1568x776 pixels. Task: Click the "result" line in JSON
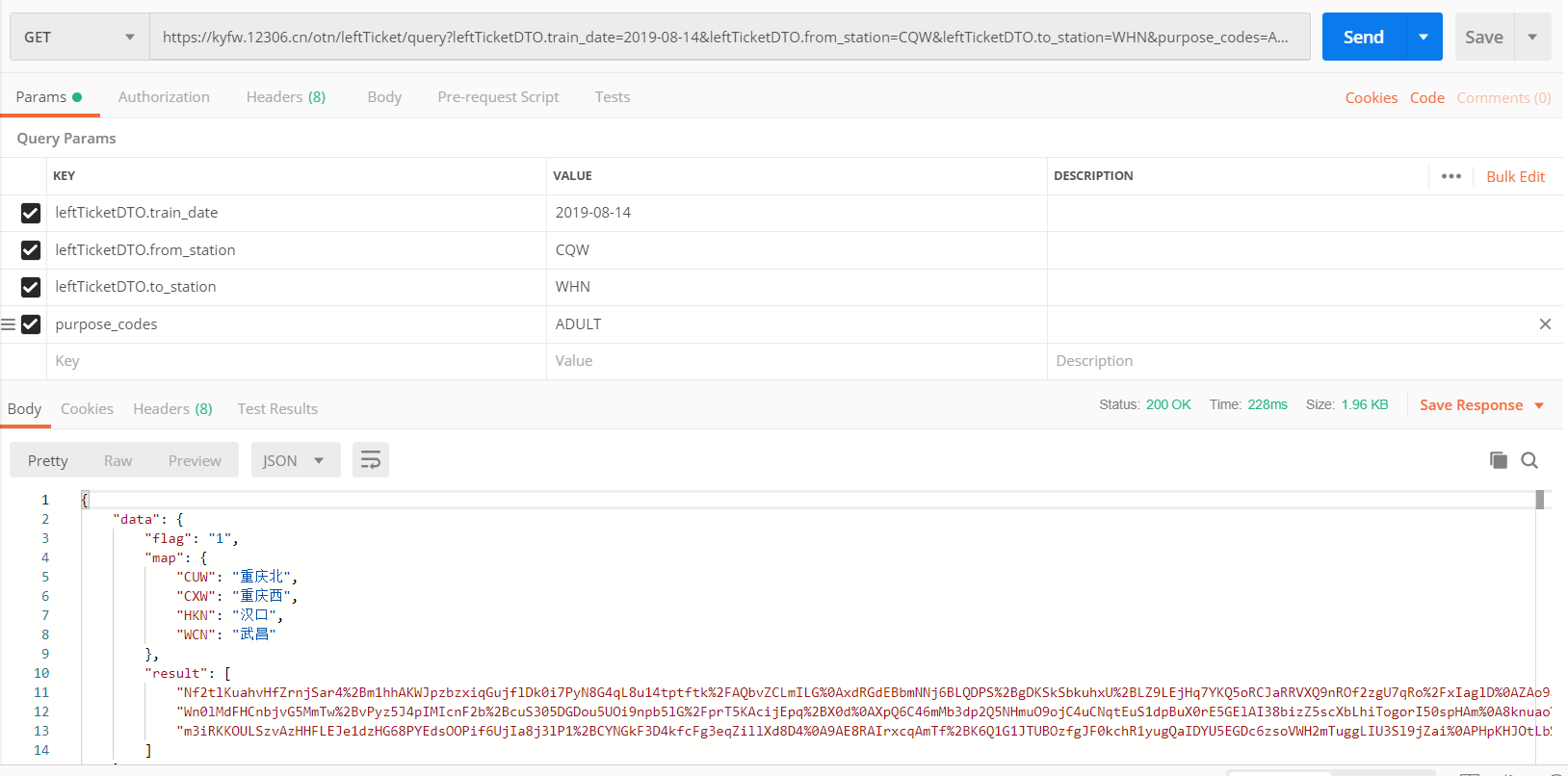pos(188,673)
